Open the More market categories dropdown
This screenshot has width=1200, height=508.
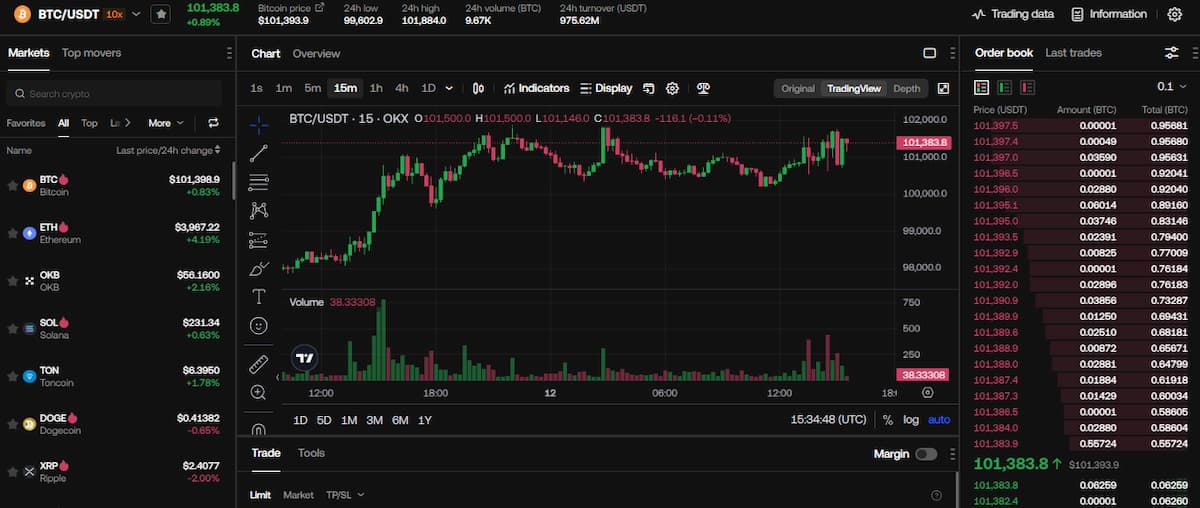(166, 123)
